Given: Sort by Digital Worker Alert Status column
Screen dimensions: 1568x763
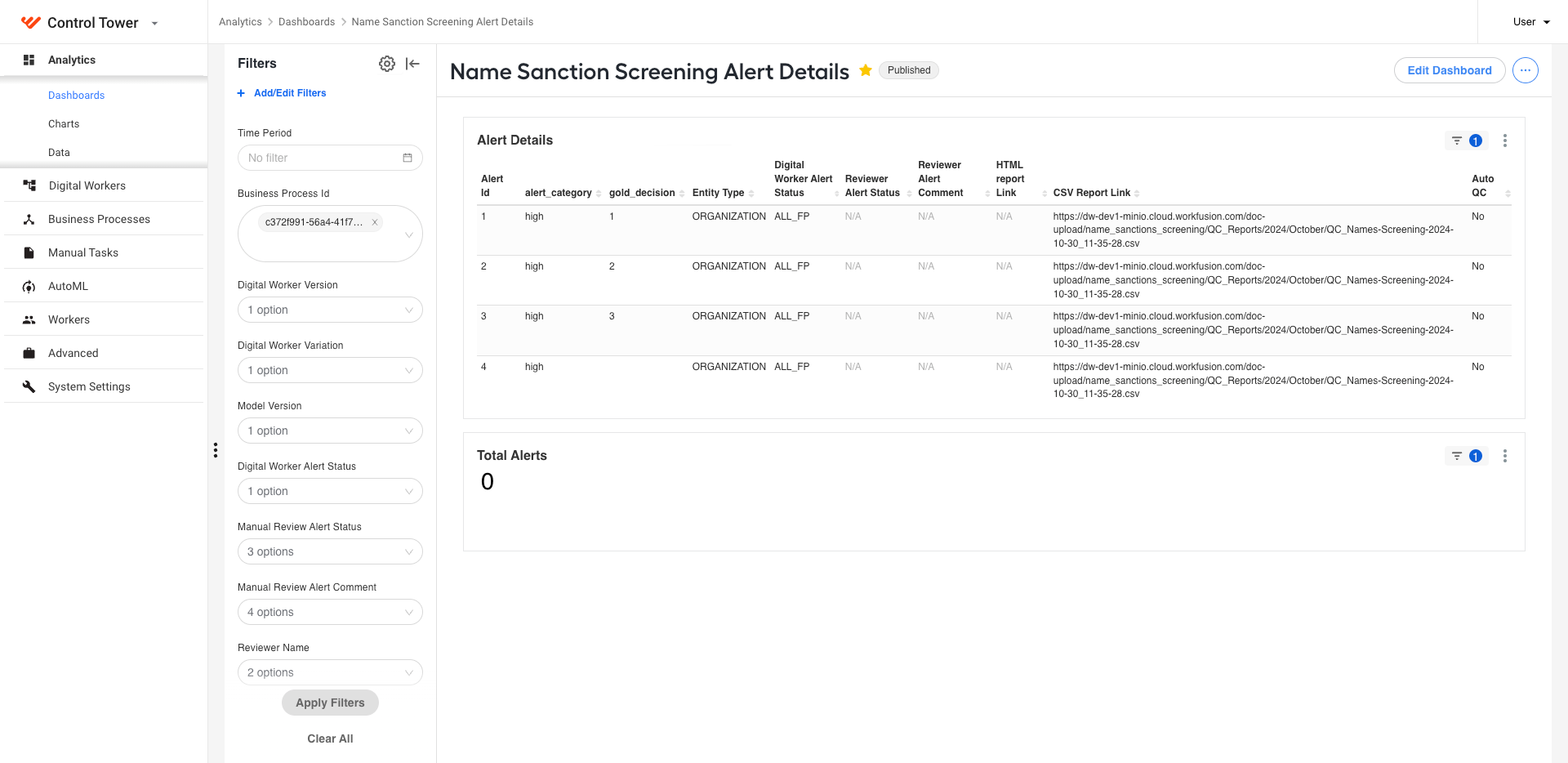Looking at the screenshot, I should click(837, 194).
